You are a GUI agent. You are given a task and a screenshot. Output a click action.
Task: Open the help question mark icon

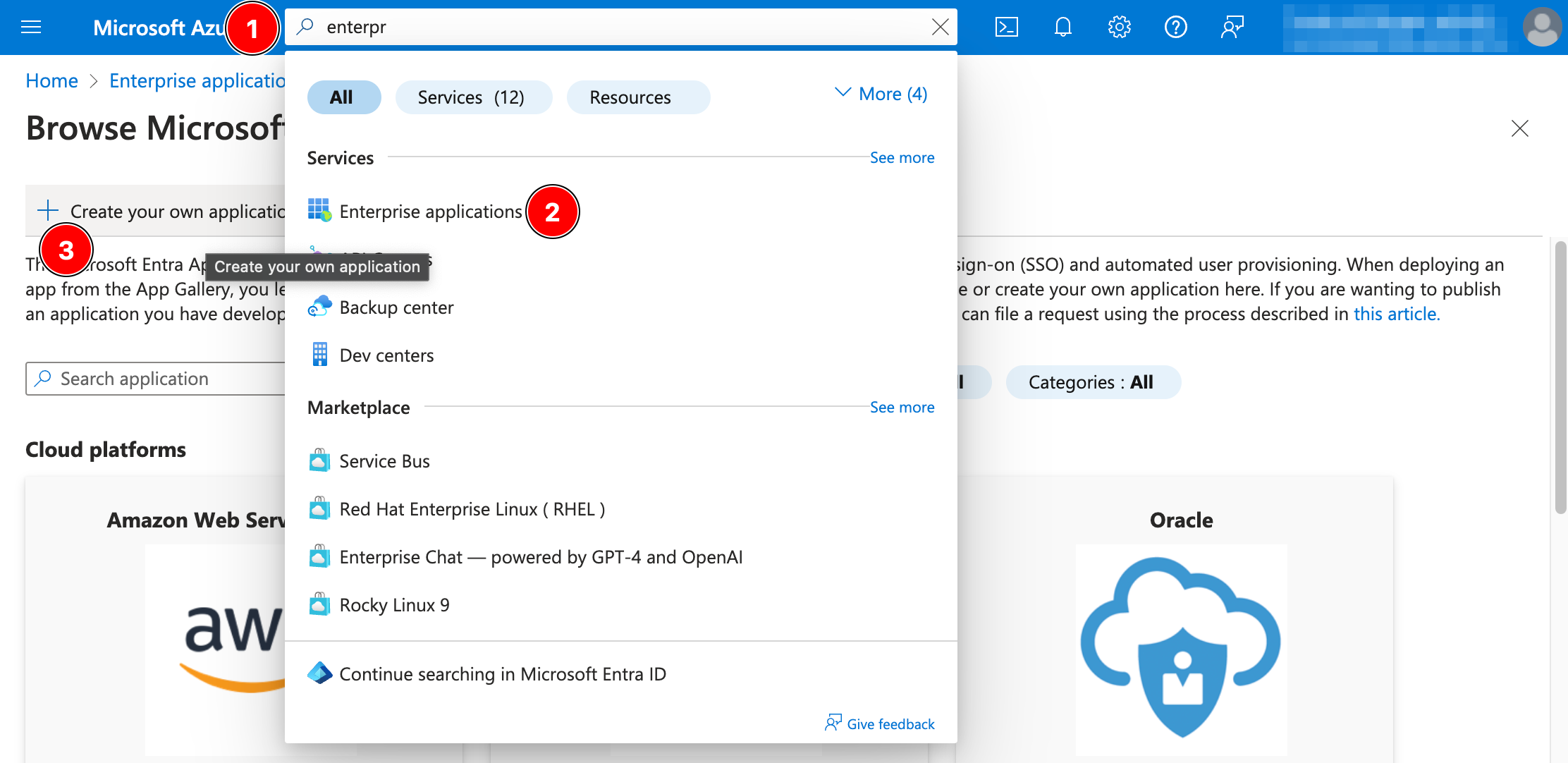click(x=1175, y=28)
